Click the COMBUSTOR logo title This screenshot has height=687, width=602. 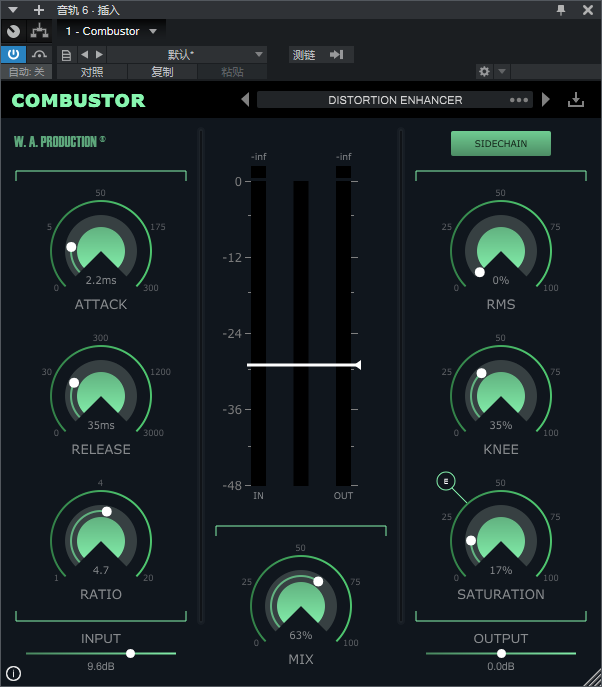click(78, 100)
